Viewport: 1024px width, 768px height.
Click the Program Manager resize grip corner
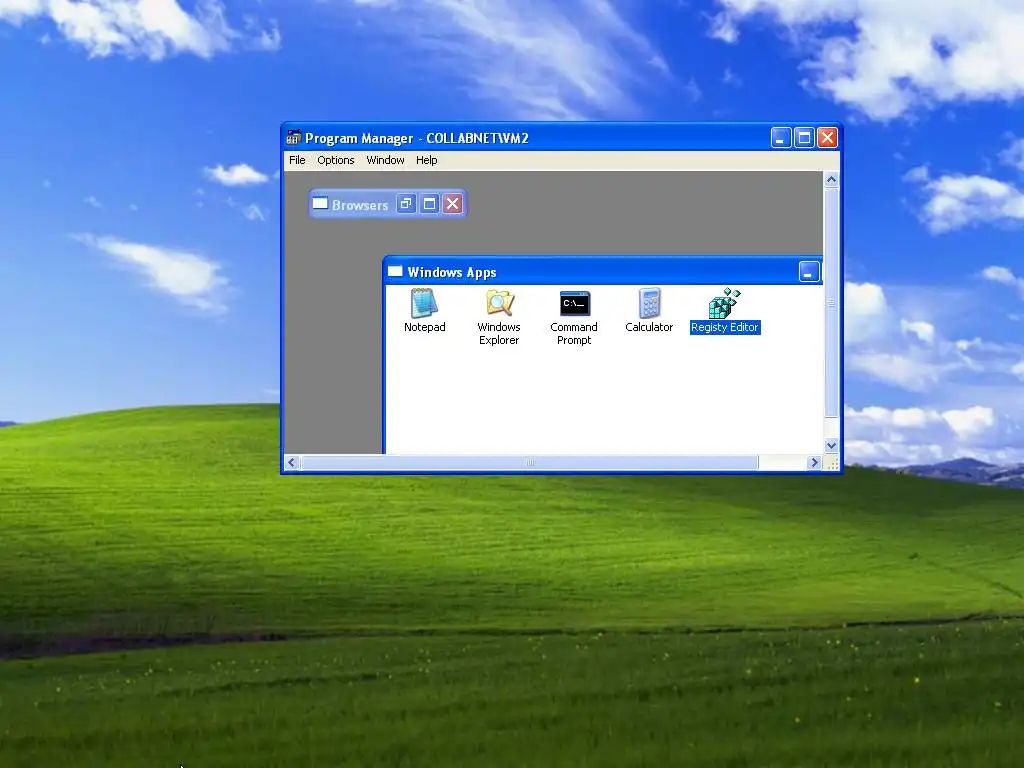click(x=832, y=463)
